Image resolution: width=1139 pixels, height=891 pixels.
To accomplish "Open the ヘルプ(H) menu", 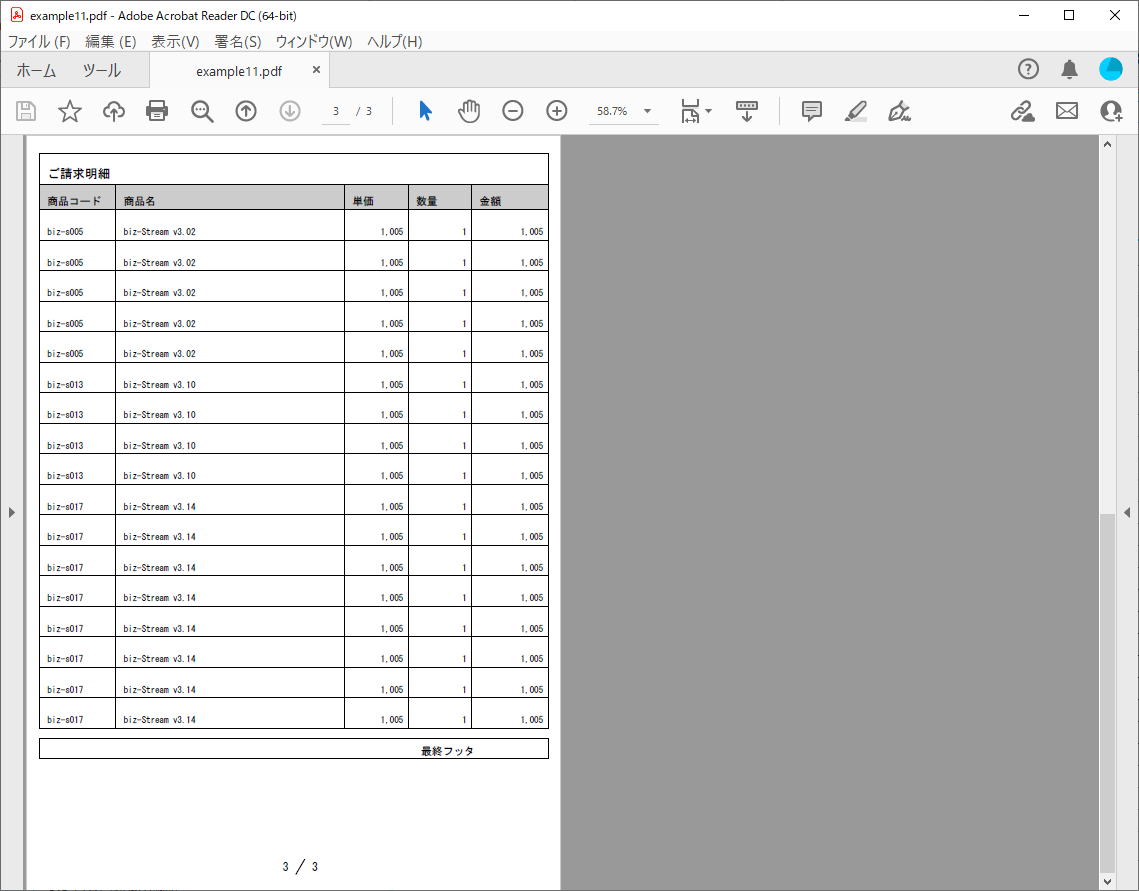I will pos(394,41).
